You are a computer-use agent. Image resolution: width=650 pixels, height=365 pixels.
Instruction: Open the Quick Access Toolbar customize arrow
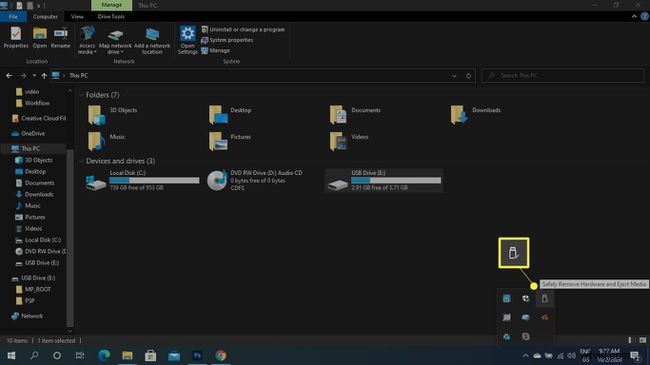point(39,5)
